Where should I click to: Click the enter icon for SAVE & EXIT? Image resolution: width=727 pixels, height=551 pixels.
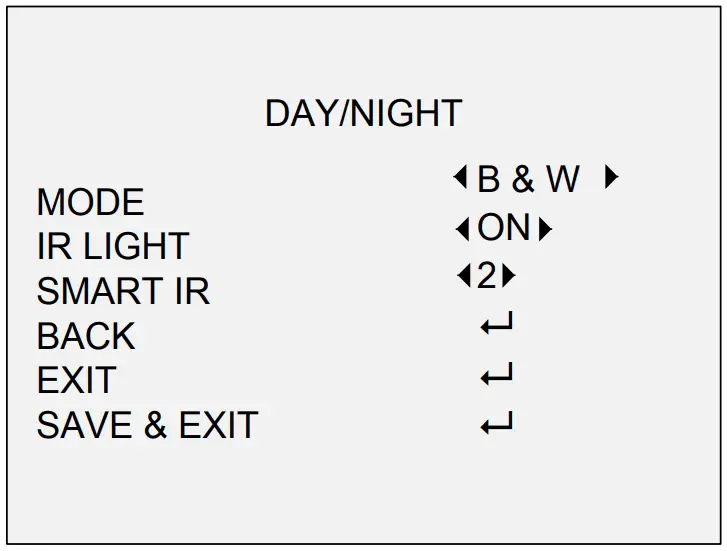[496, 426]
